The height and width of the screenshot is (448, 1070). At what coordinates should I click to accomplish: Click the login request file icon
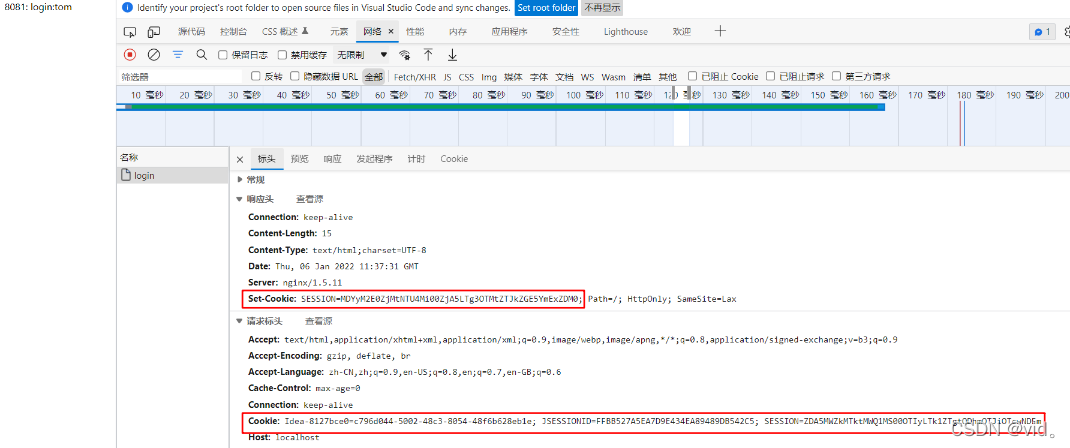click(125, 175)
